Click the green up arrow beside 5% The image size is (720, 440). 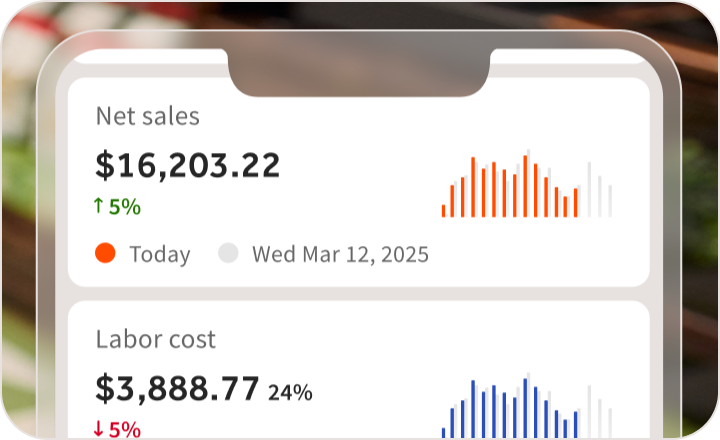pos(98,205)
